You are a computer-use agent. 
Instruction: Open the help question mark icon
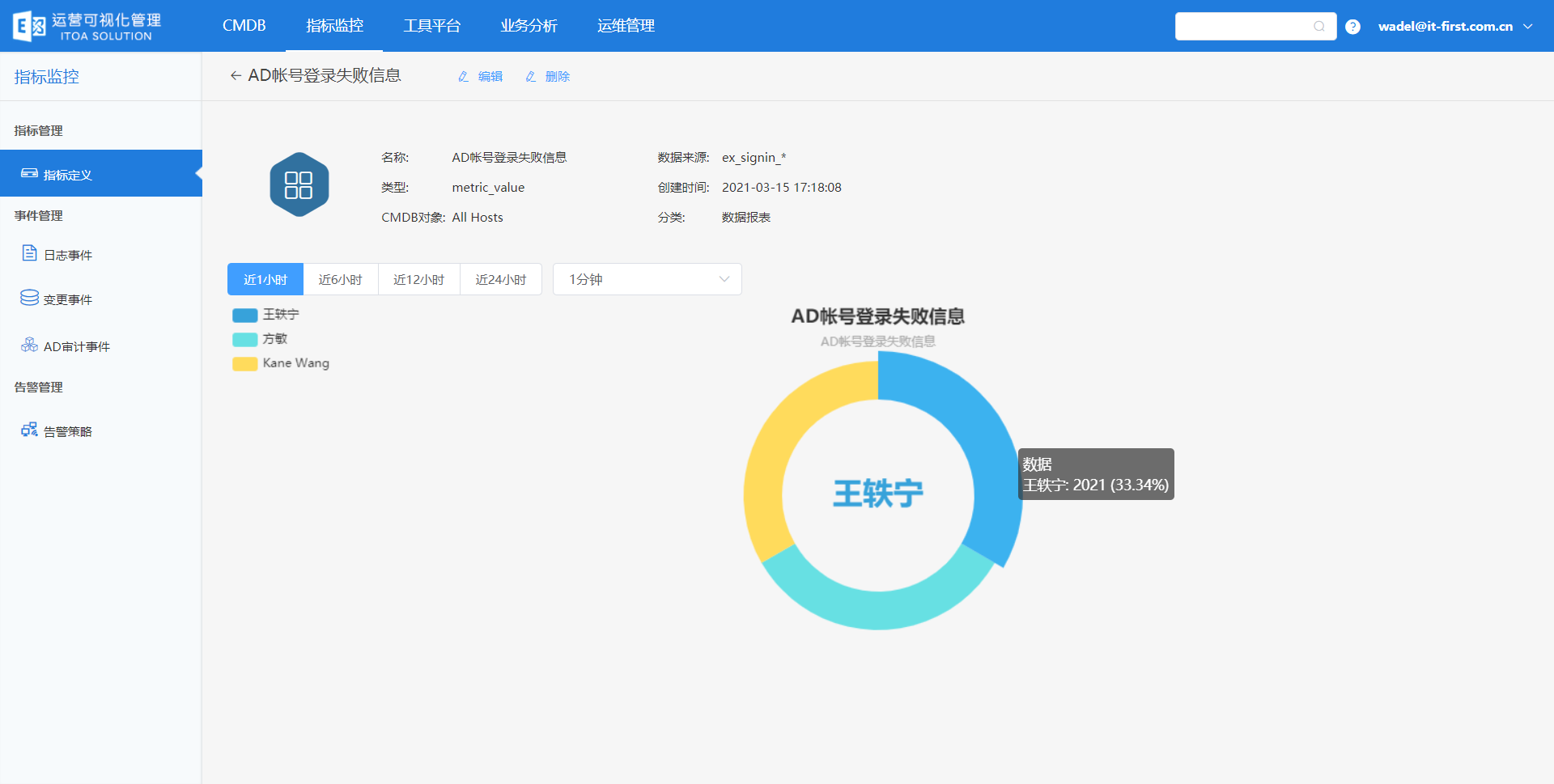[1352, 27]
